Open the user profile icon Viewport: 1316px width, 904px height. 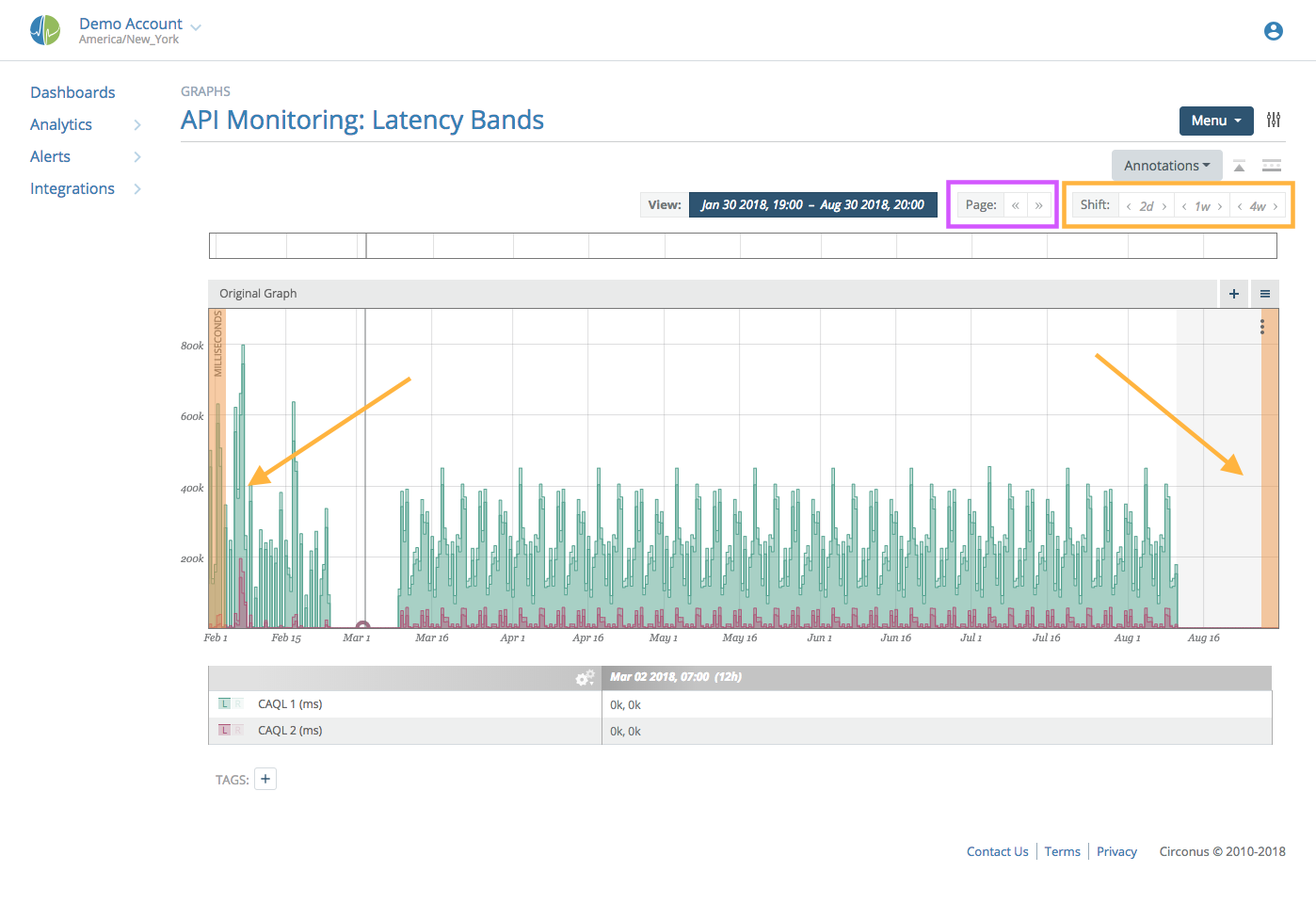1273,31
